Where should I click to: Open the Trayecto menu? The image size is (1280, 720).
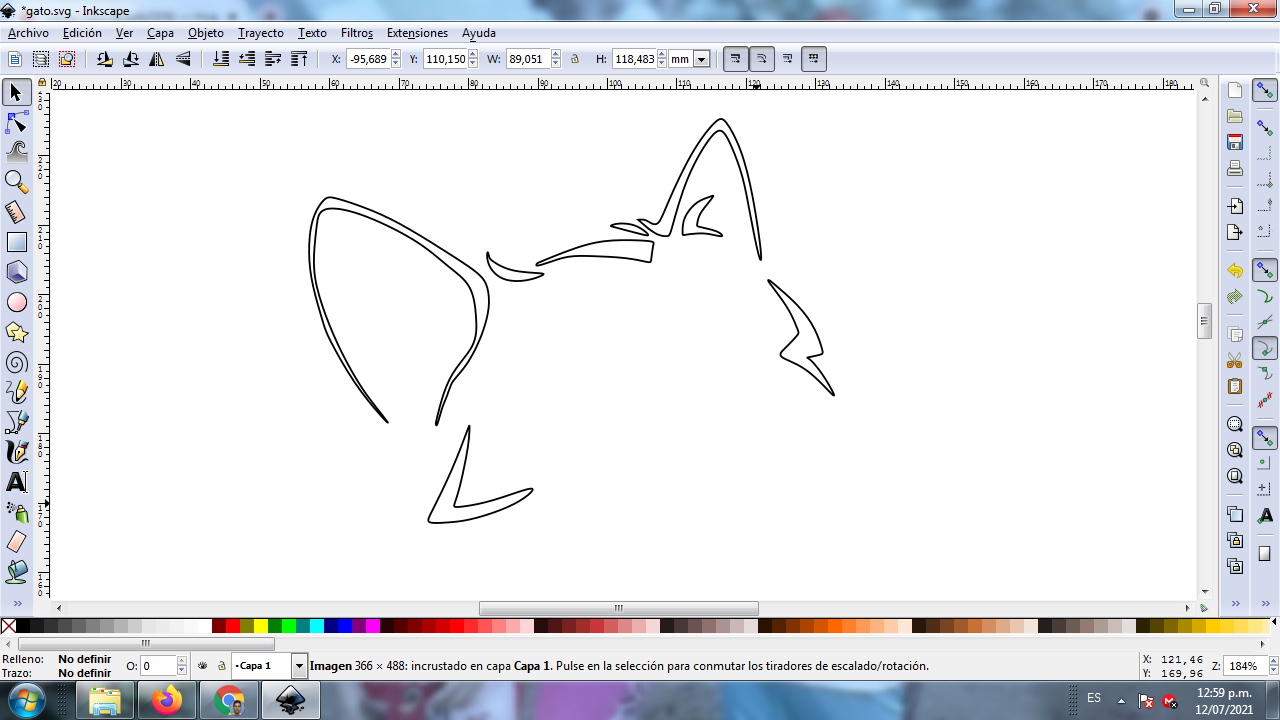point(261,33)
